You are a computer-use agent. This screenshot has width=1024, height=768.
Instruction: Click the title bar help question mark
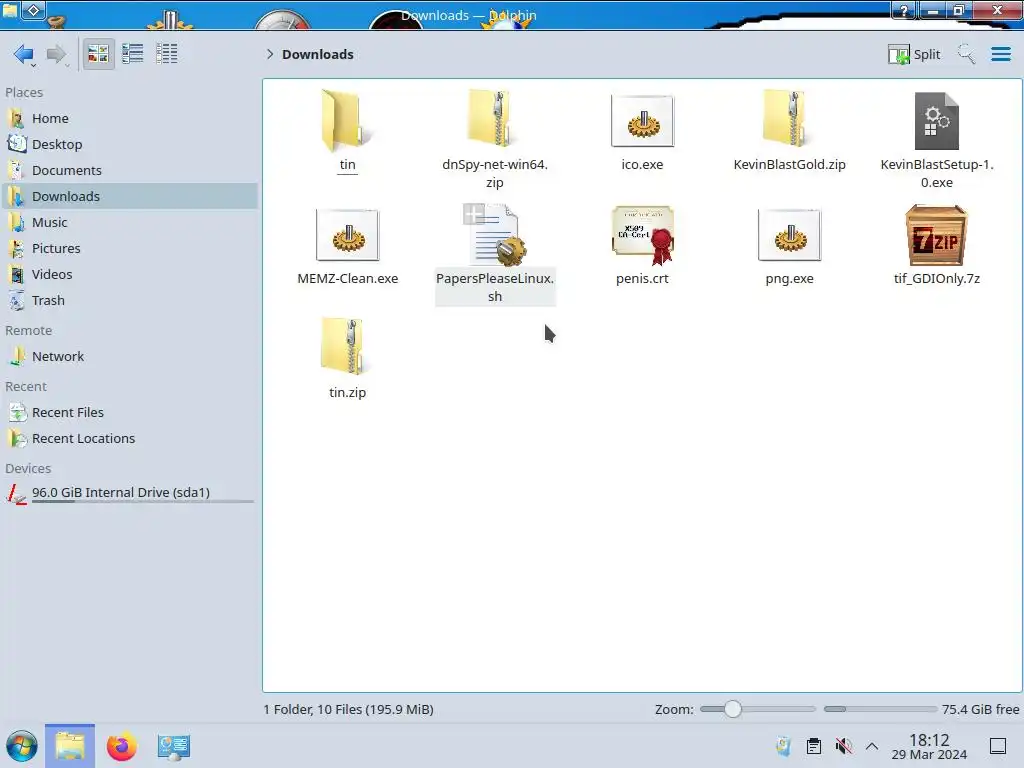(x=904, y=10)
